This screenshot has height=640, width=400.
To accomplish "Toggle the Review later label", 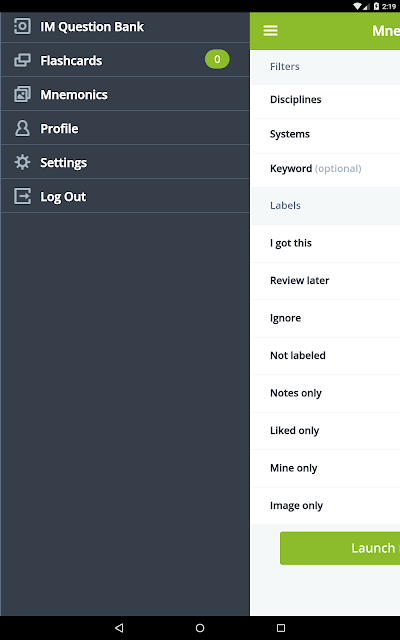I will pos(325,281).
